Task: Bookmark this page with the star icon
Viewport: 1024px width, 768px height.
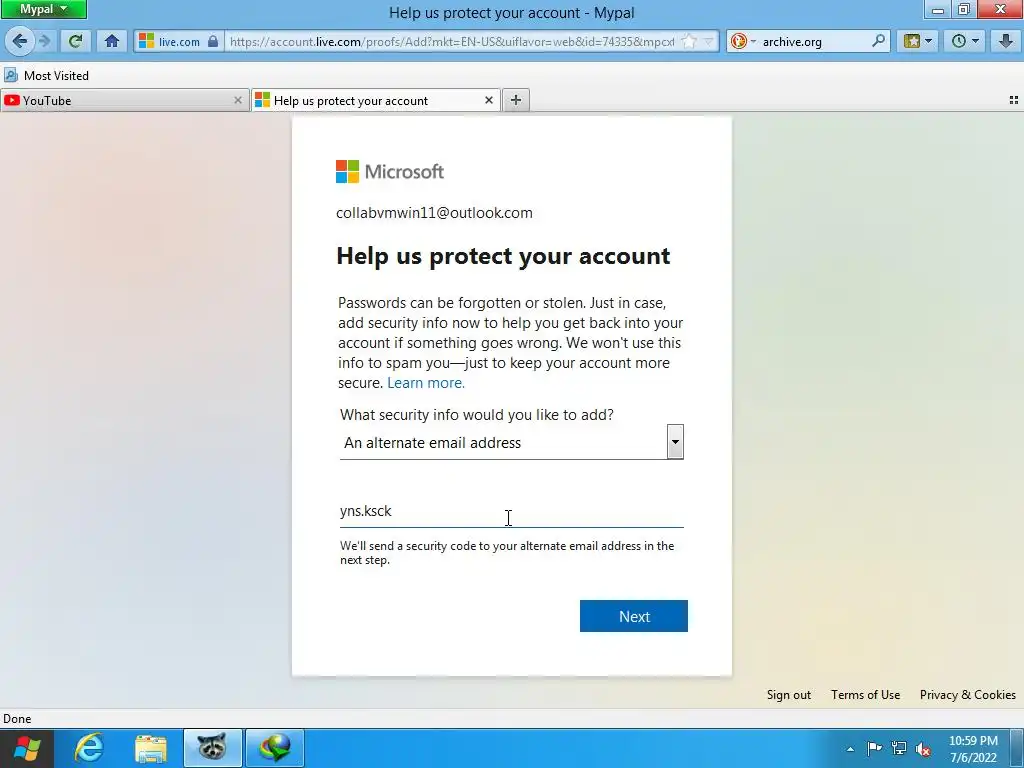Action: 689,41
